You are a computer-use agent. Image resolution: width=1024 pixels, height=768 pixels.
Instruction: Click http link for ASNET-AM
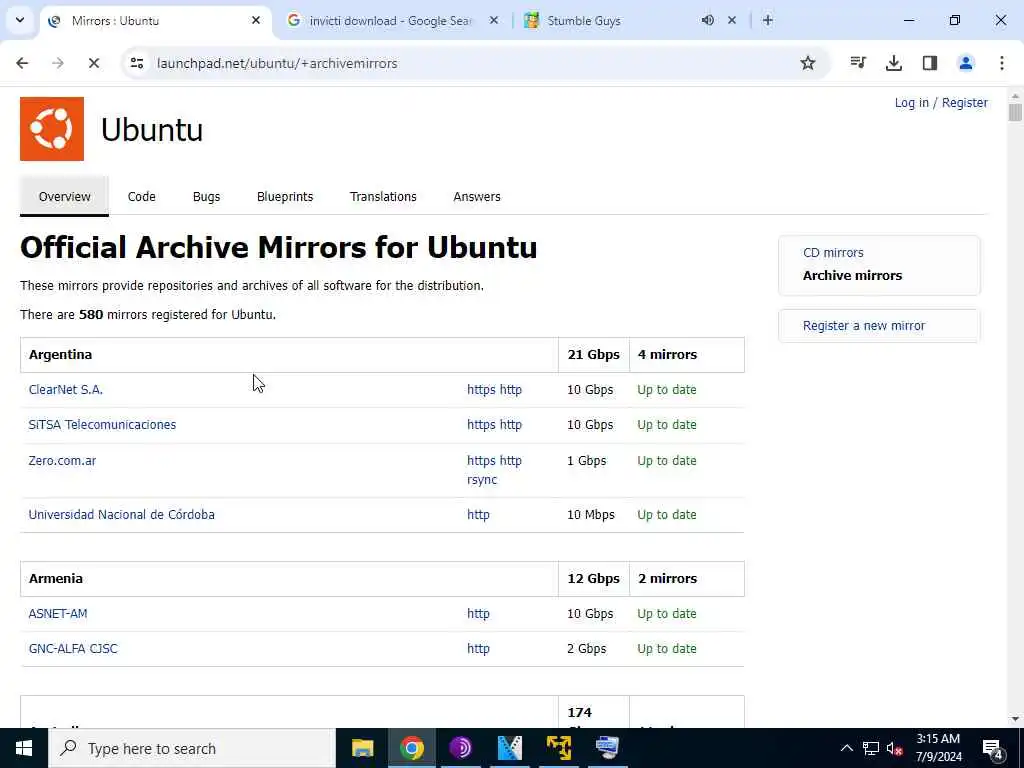(478, 614)
